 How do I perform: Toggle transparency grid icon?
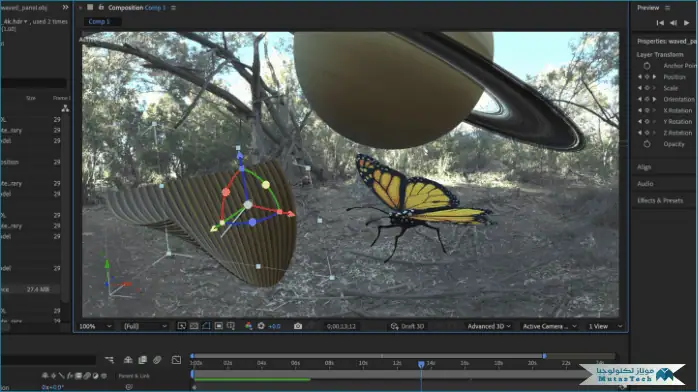click(x=194, y=326)
